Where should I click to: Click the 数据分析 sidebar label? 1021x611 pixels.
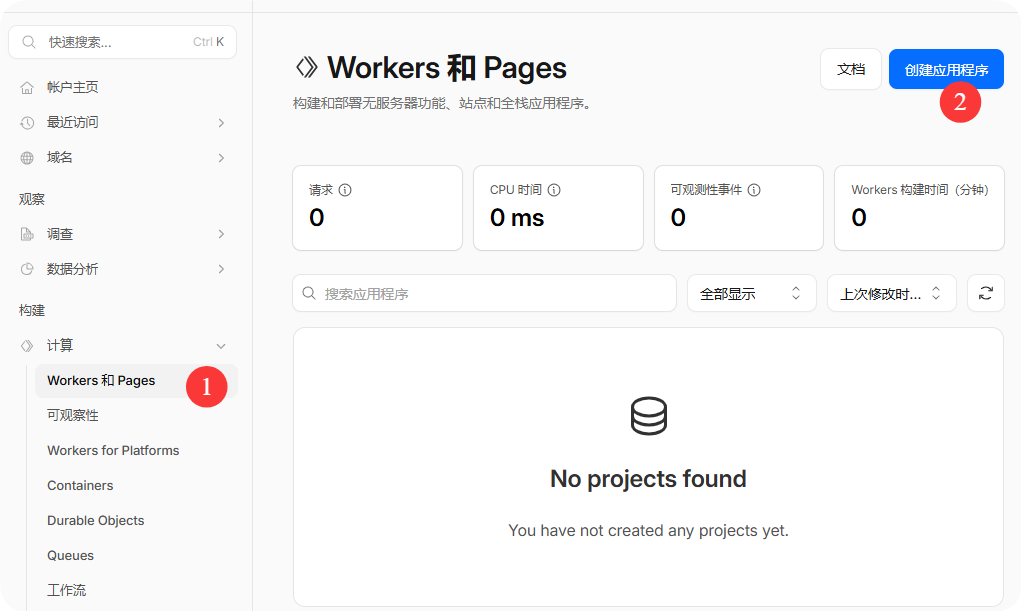[x=72, y=269]
